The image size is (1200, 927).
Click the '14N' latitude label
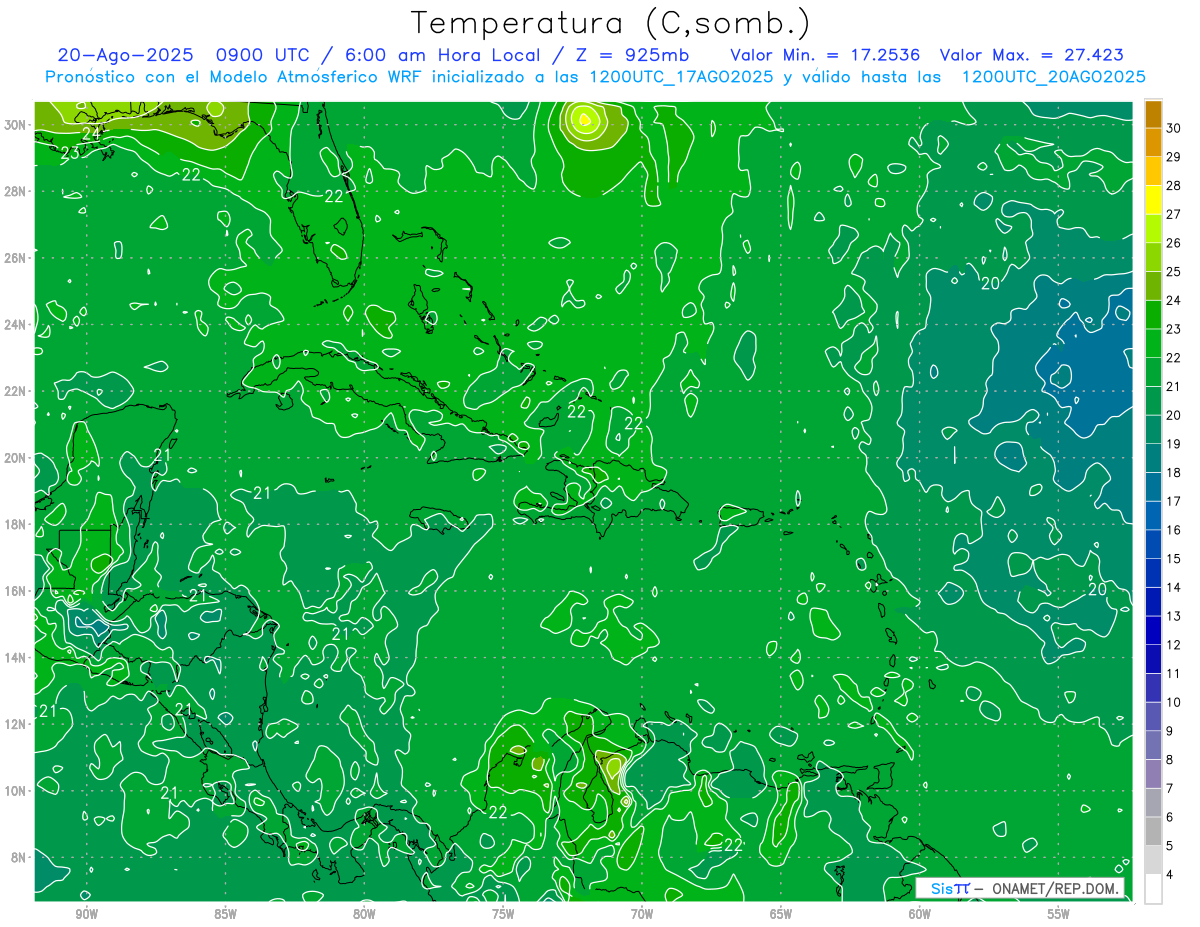click(x=15, y=657)
